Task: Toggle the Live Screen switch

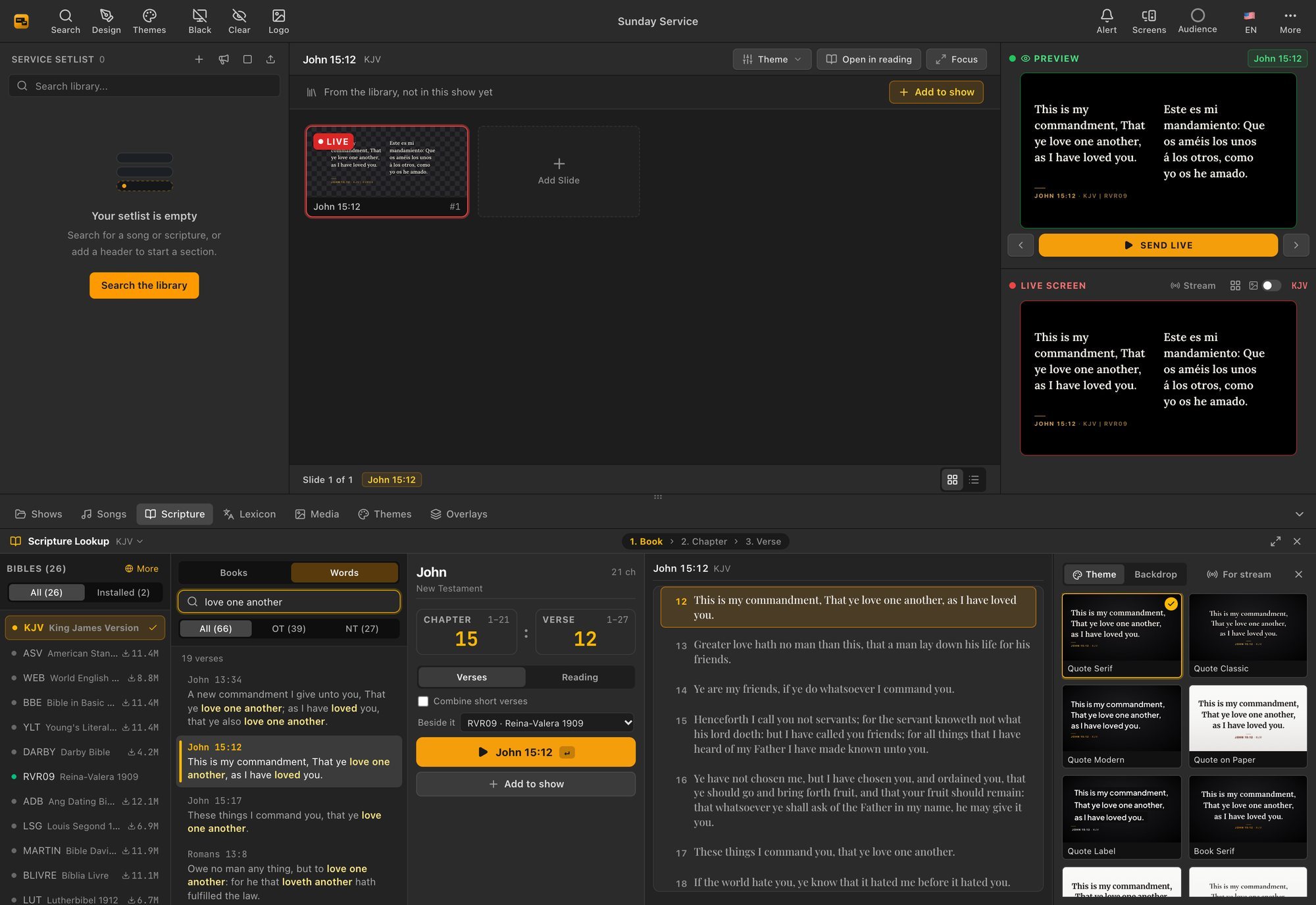Action: tap(1271, 286)
